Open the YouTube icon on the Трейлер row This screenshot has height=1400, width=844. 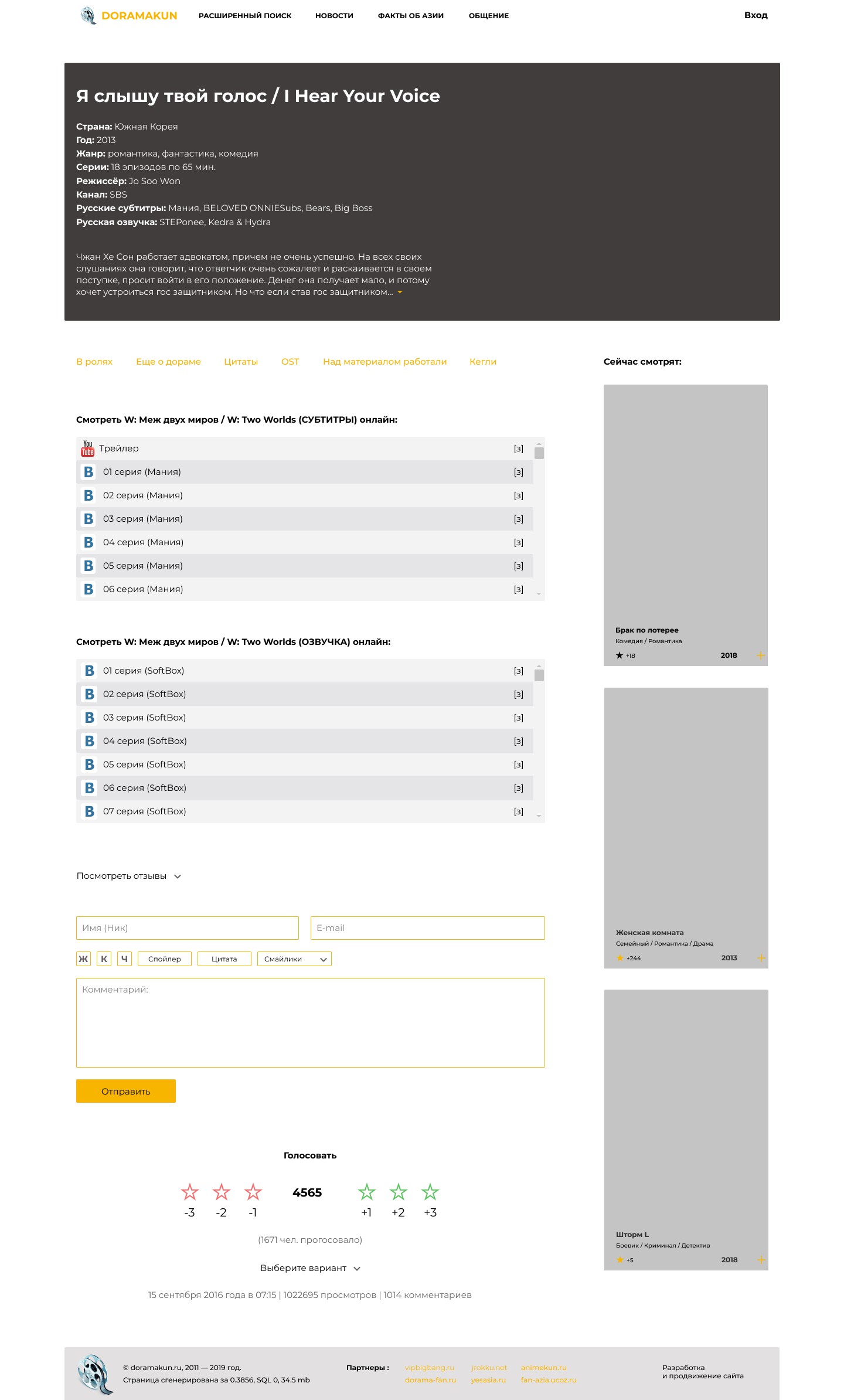(88, 448)
